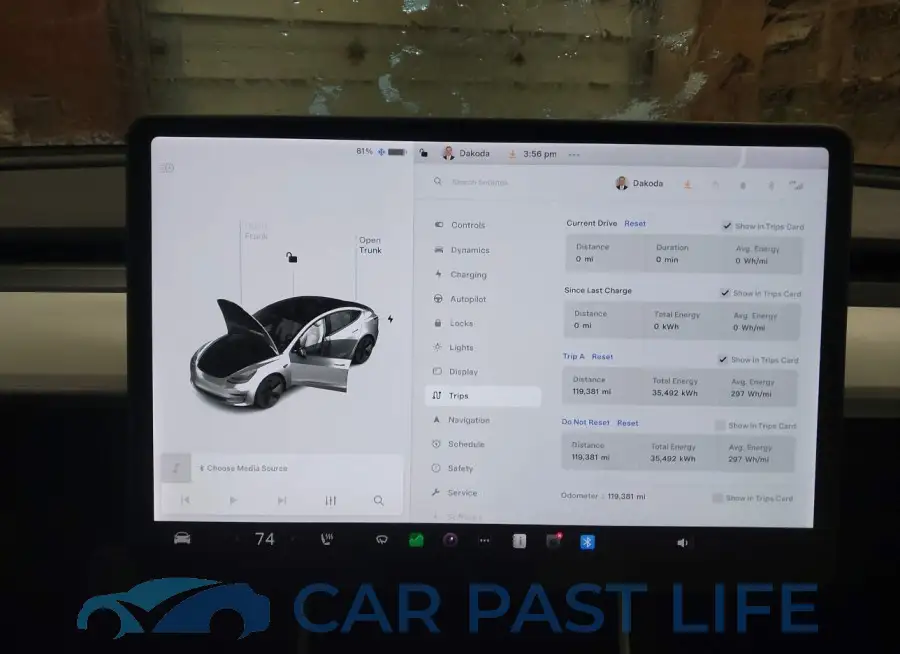
Task: Decrease cabin temperature with left arrow
Action: click(236, 539)
